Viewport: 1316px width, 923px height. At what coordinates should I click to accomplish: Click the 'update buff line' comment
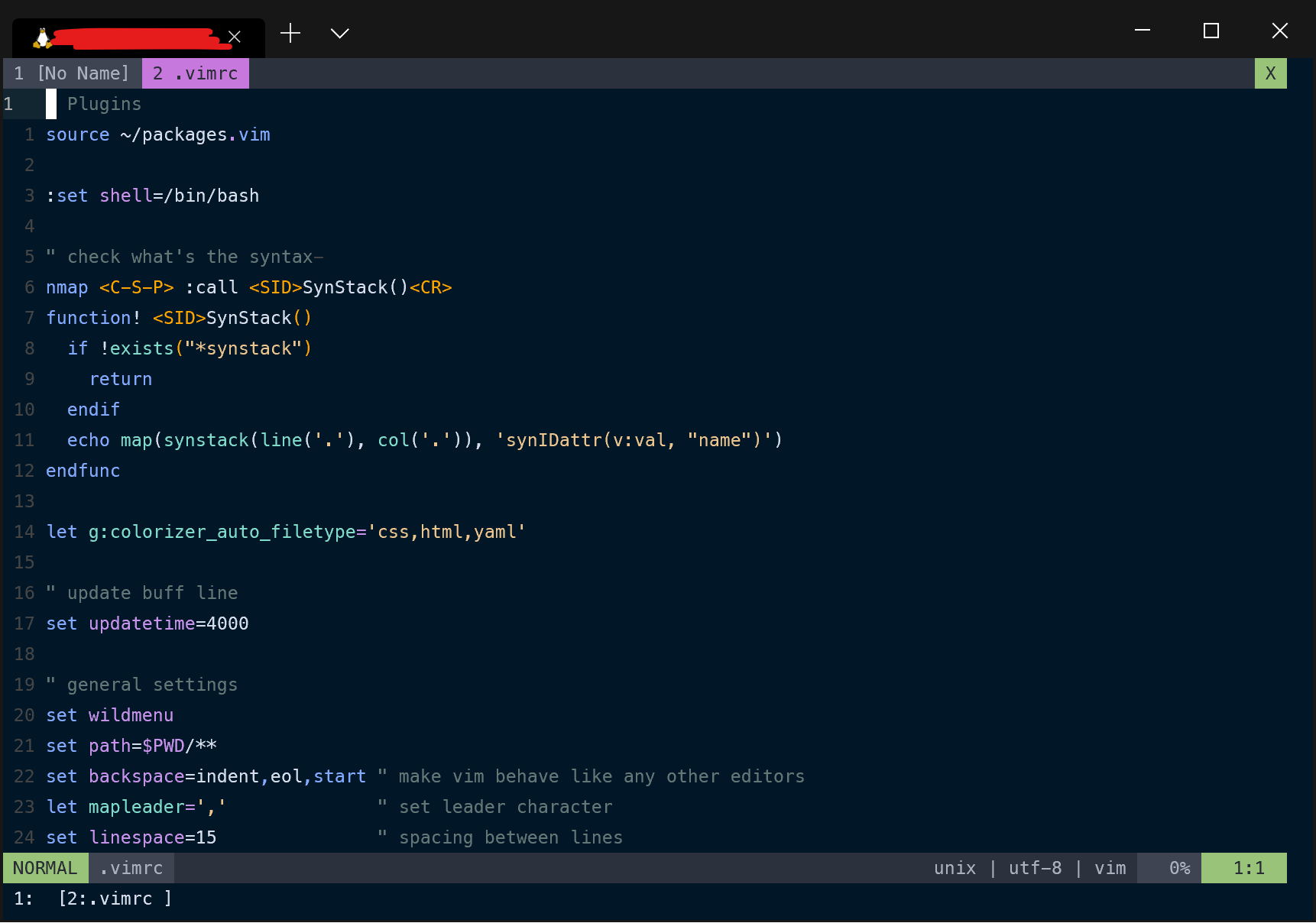coord(142,593)
